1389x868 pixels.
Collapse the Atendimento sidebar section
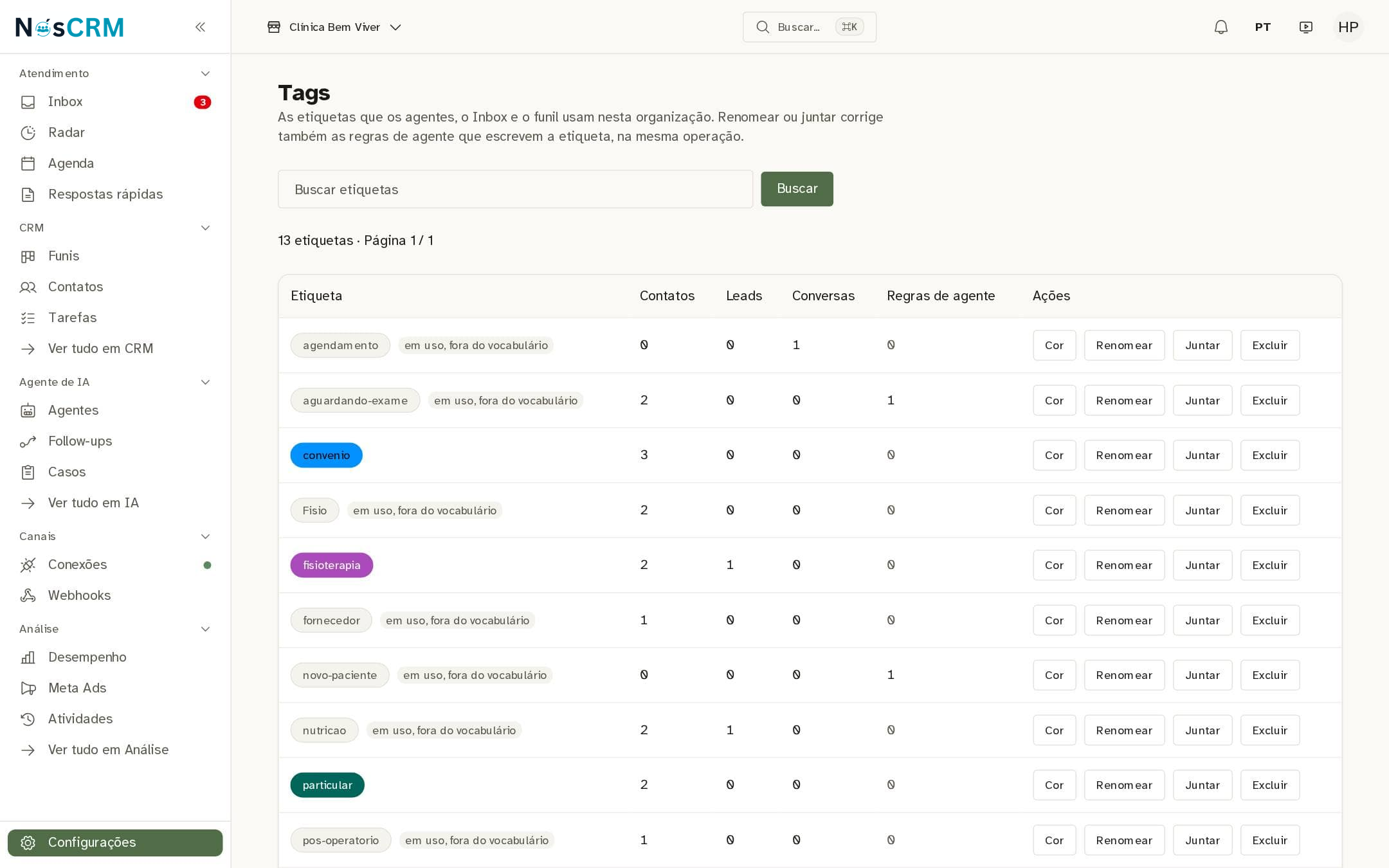(x=205, y=73)
